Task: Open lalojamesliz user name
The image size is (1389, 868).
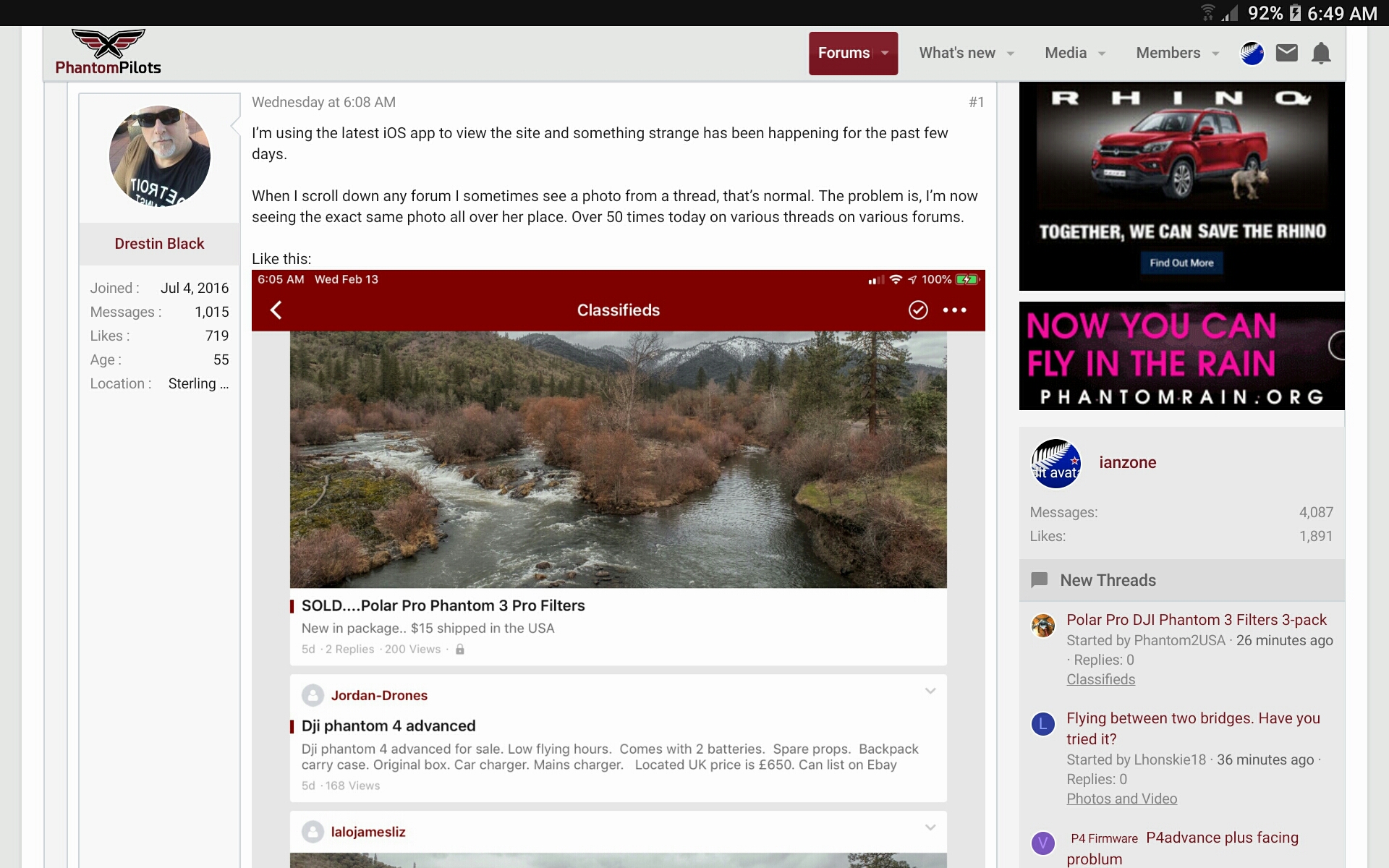Action: click(368, 832)
